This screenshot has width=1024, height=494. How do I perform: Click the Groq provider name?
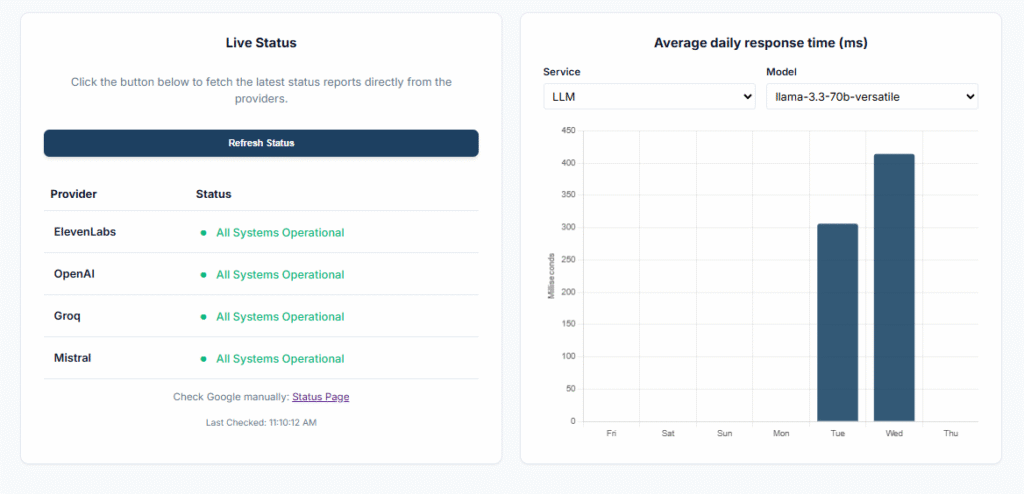(x=67, y=316)
